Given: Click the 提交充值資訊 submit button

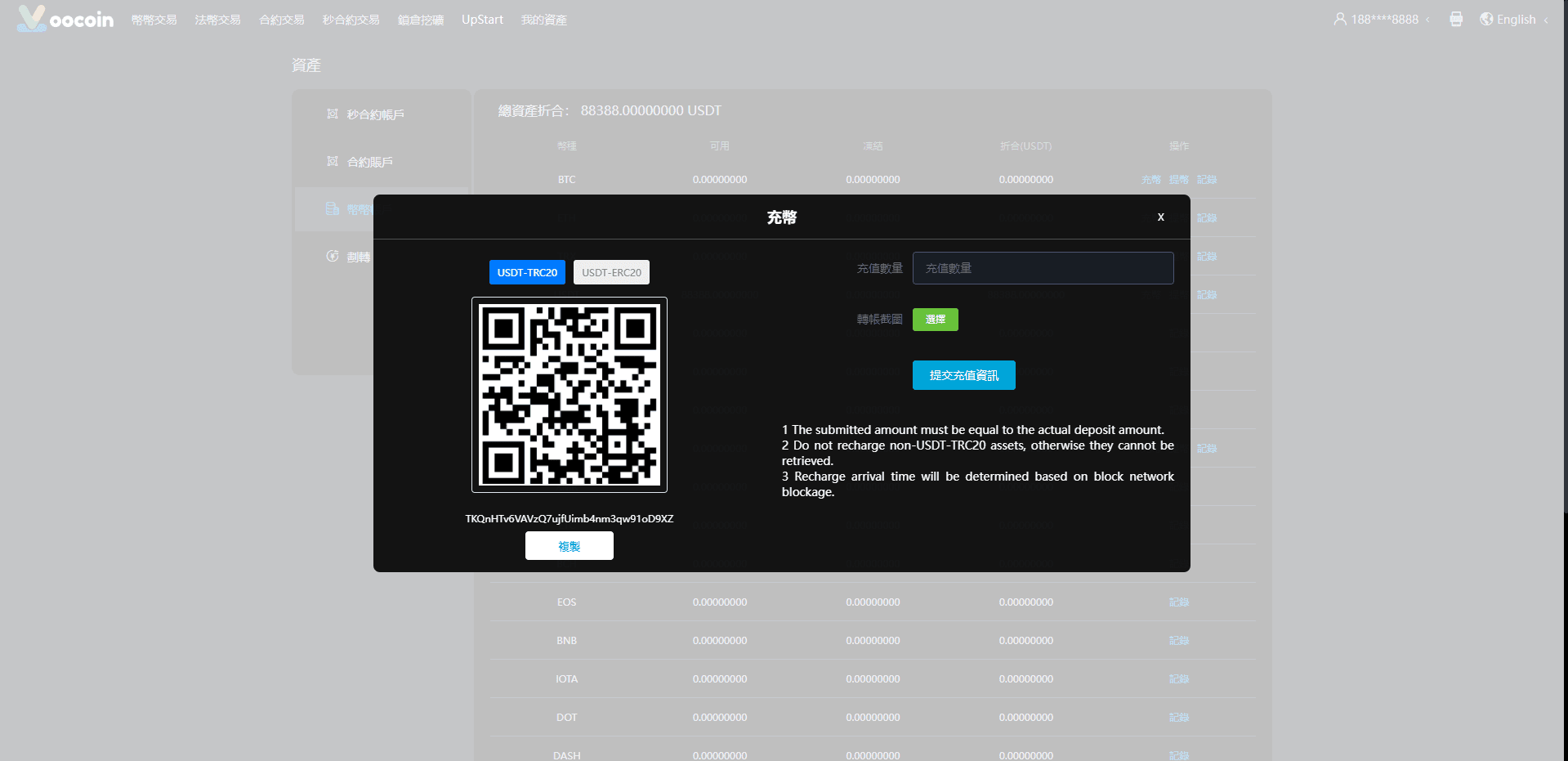Looking at the screenshot, I should [x=963, y=375].
